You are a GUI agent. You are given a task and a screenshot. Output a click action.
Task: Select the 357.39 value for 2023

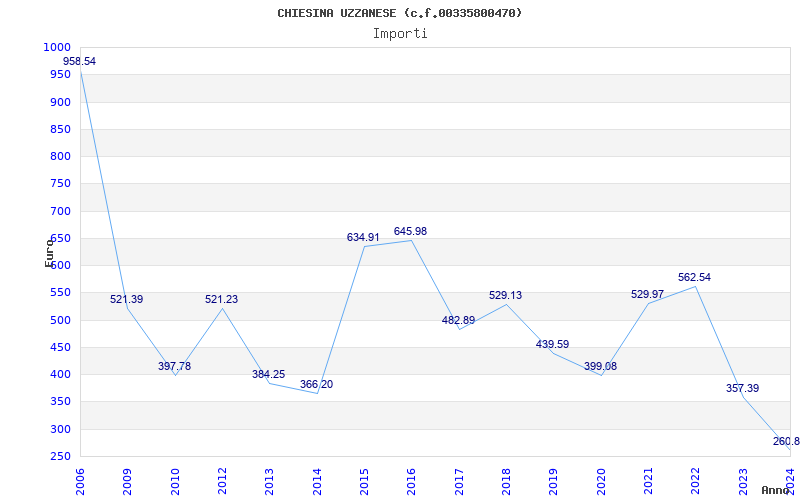pyautogui.click(x=742, y=388)
